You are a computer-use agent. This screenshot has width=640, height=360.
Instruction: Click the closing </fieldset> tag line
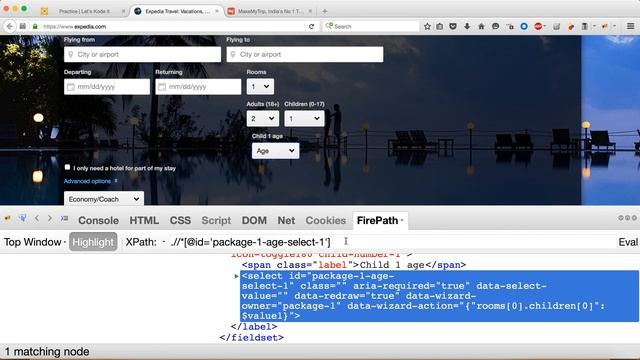point(251,338)
